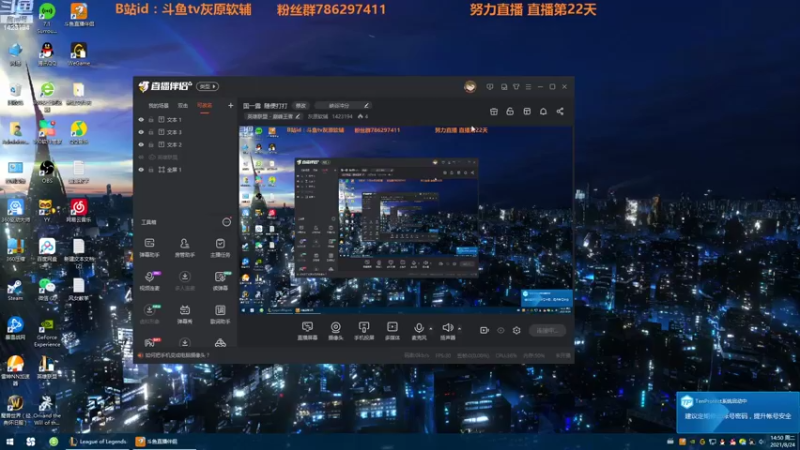Toggle the lock on 文本 1
Viewport: 800px width, 450px height.
151,120
